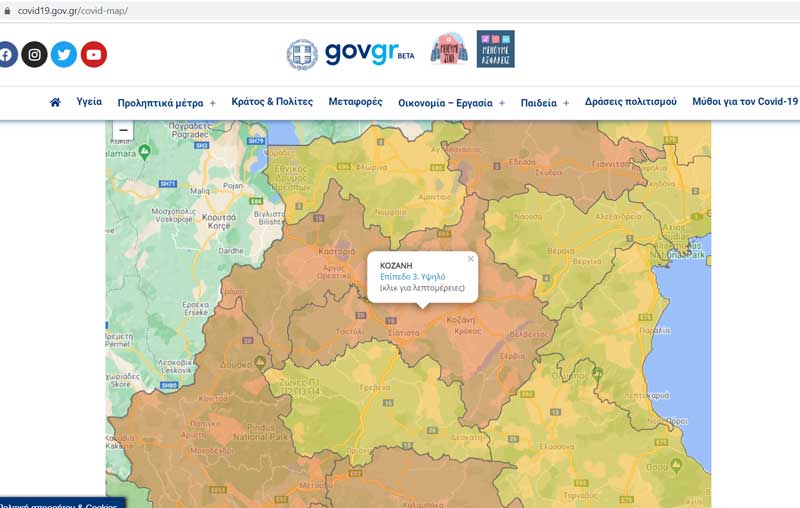Screen dimensions: 800x508
Task: Open the Twitter social icon
Action: [64, 55]
